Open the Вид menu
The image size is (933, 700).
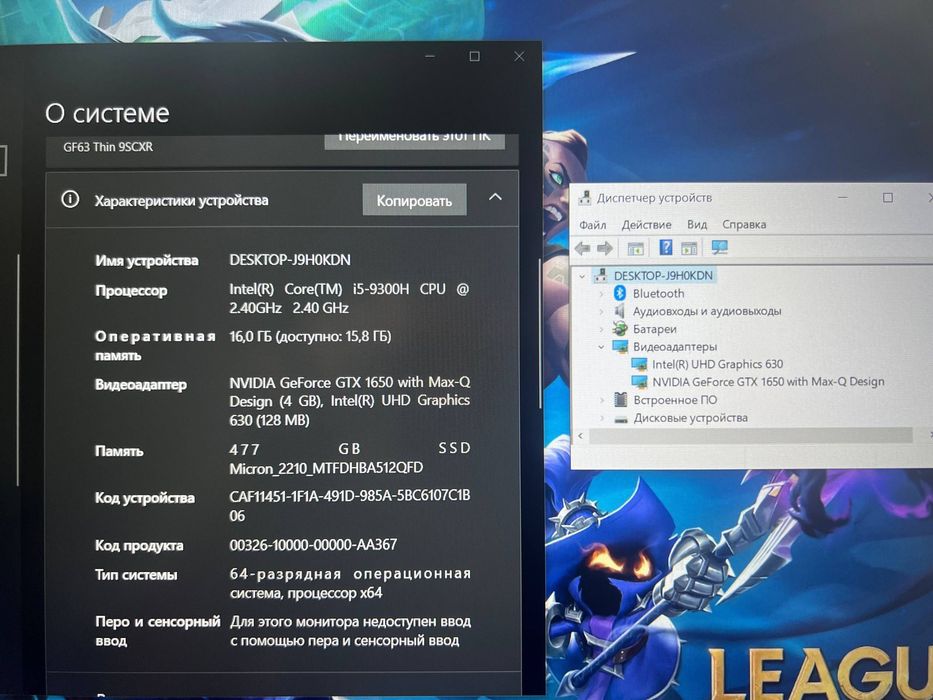[697, 224]
